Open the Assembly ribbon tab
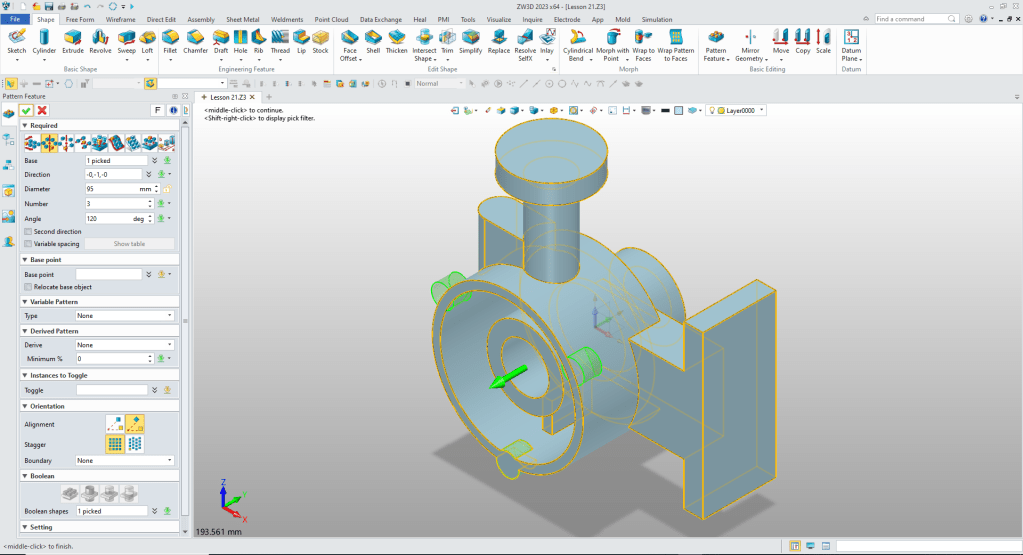1023x555 pixels. (x=201, y=19)
